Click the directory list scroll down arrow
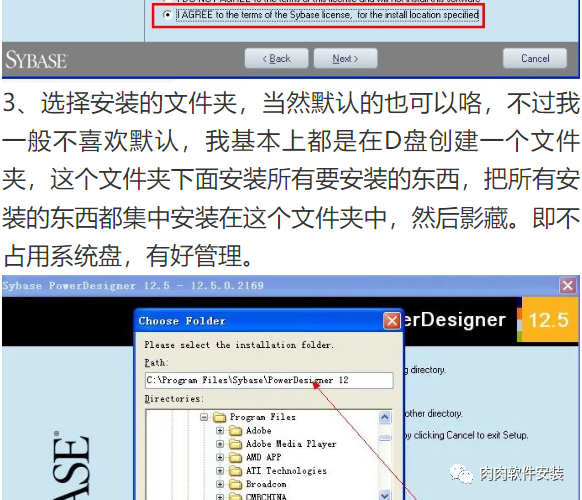 click(385, 495)
